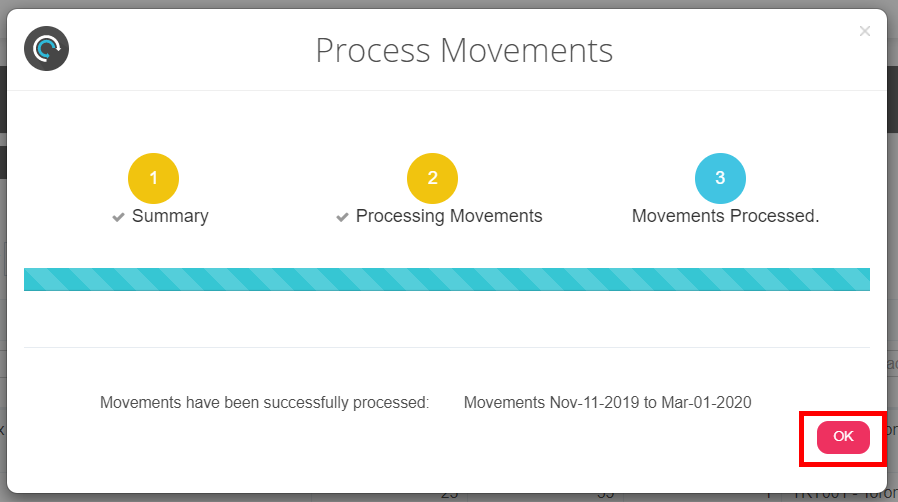The height and width of the screenshot is (502, 898).
Task: Click the successfully processed message text
Action: point(264,403)
